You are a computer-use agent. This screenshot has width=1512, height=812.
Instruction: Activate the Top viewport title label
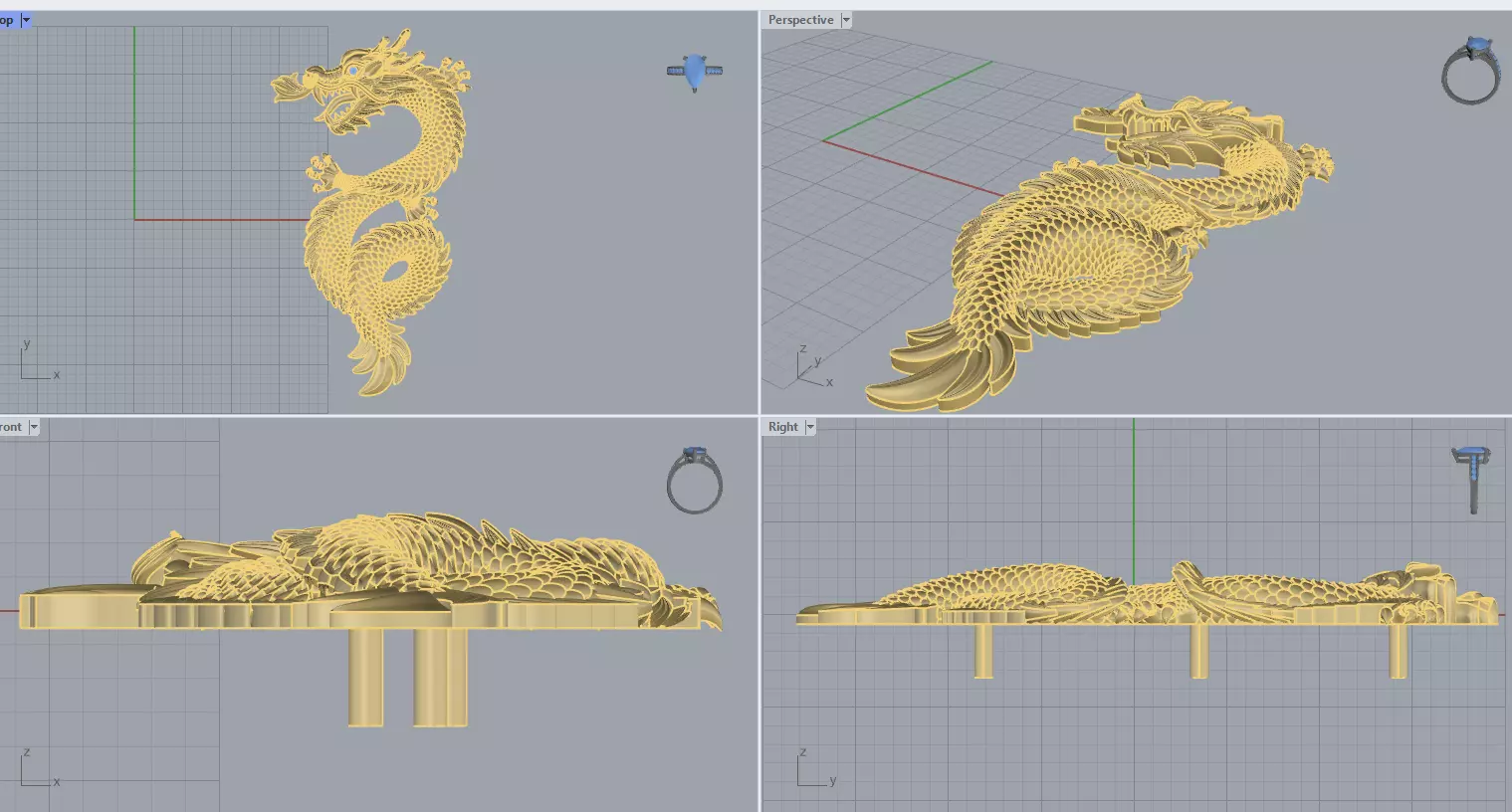[8, 20]
